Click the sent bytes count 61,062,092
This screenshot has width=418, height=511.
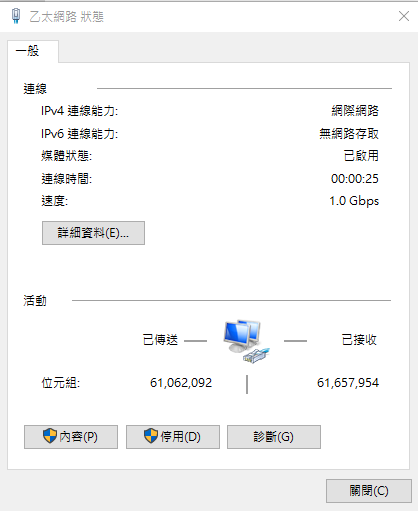[x=181, y=383]
